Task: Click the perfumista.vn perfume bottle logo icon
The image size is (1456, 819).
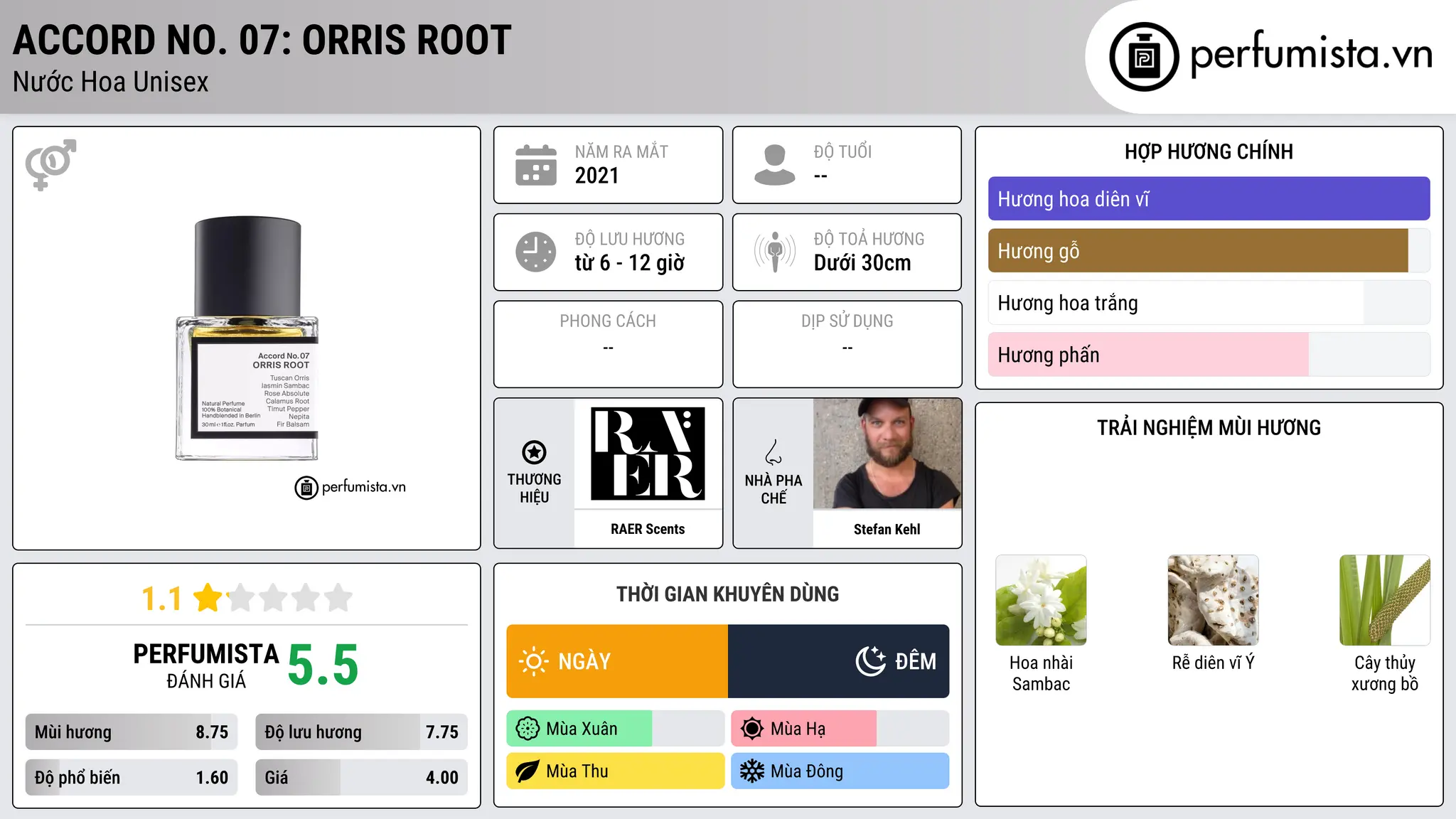Action: pyautogui.click(x=1144, y=57)
